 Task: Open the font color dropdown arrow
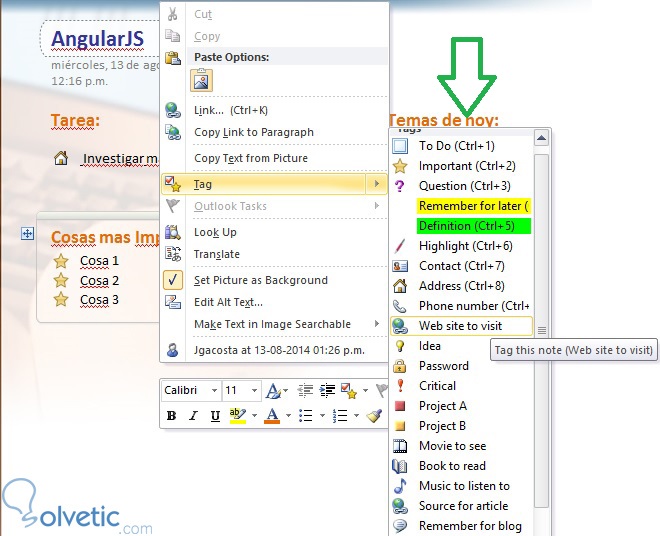[x=288, y=416]
